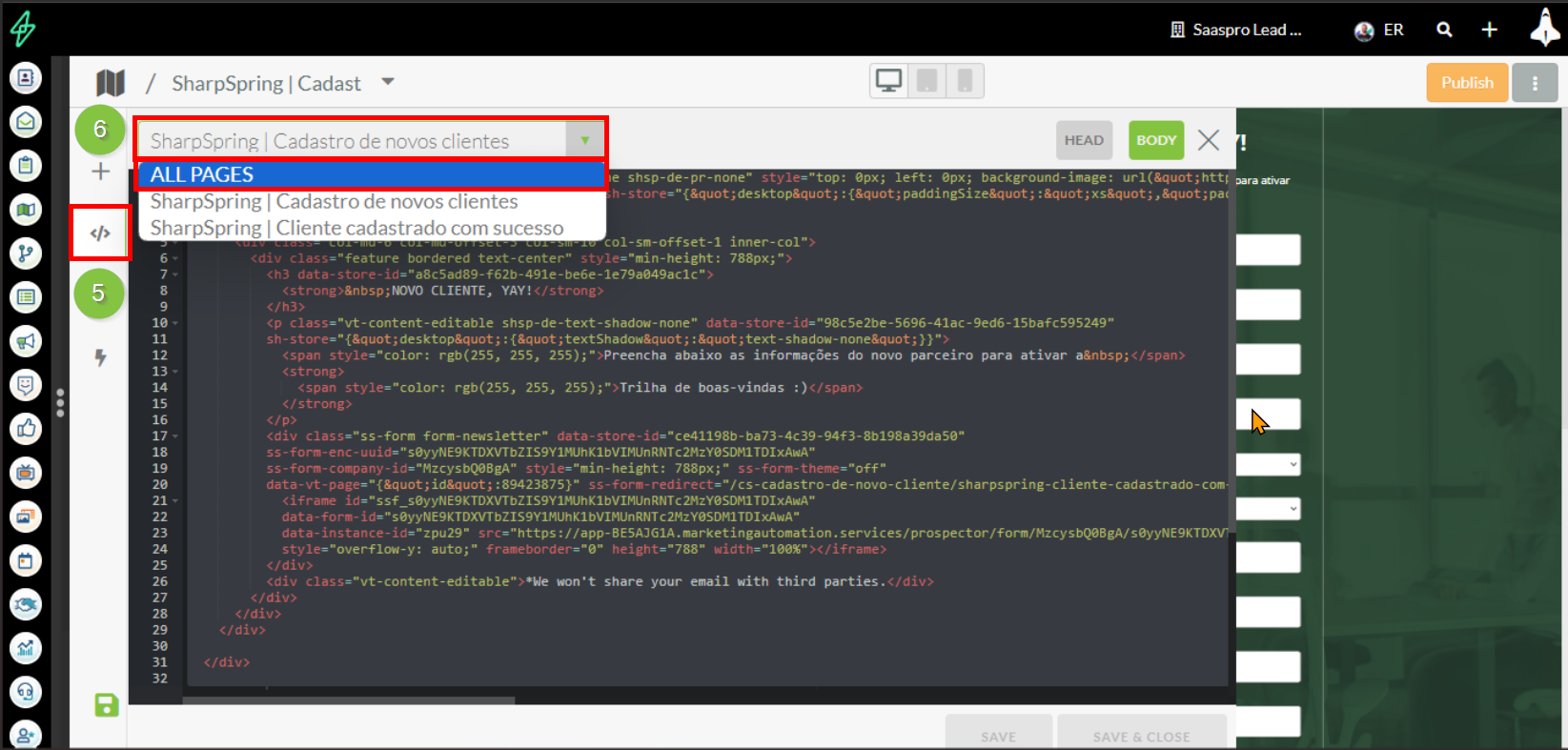
Task: Click the rocket ship icon
Action: (1543, 28)
